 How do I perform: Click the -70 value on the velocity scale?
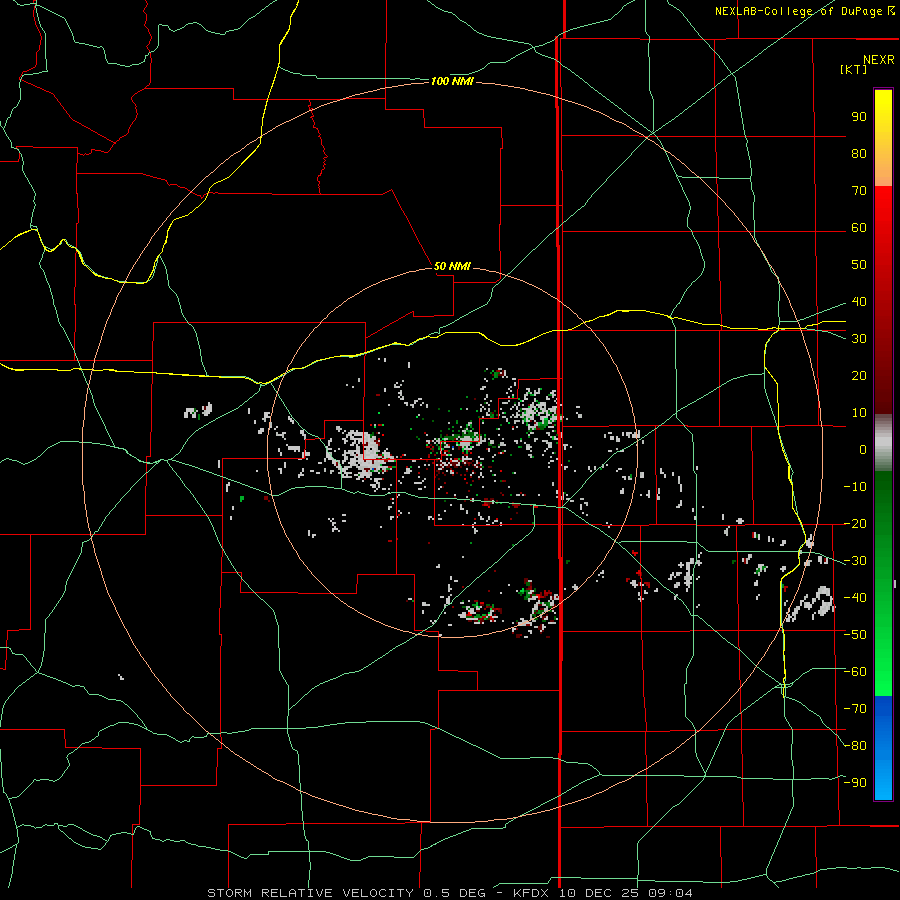[x=855, y=709]
